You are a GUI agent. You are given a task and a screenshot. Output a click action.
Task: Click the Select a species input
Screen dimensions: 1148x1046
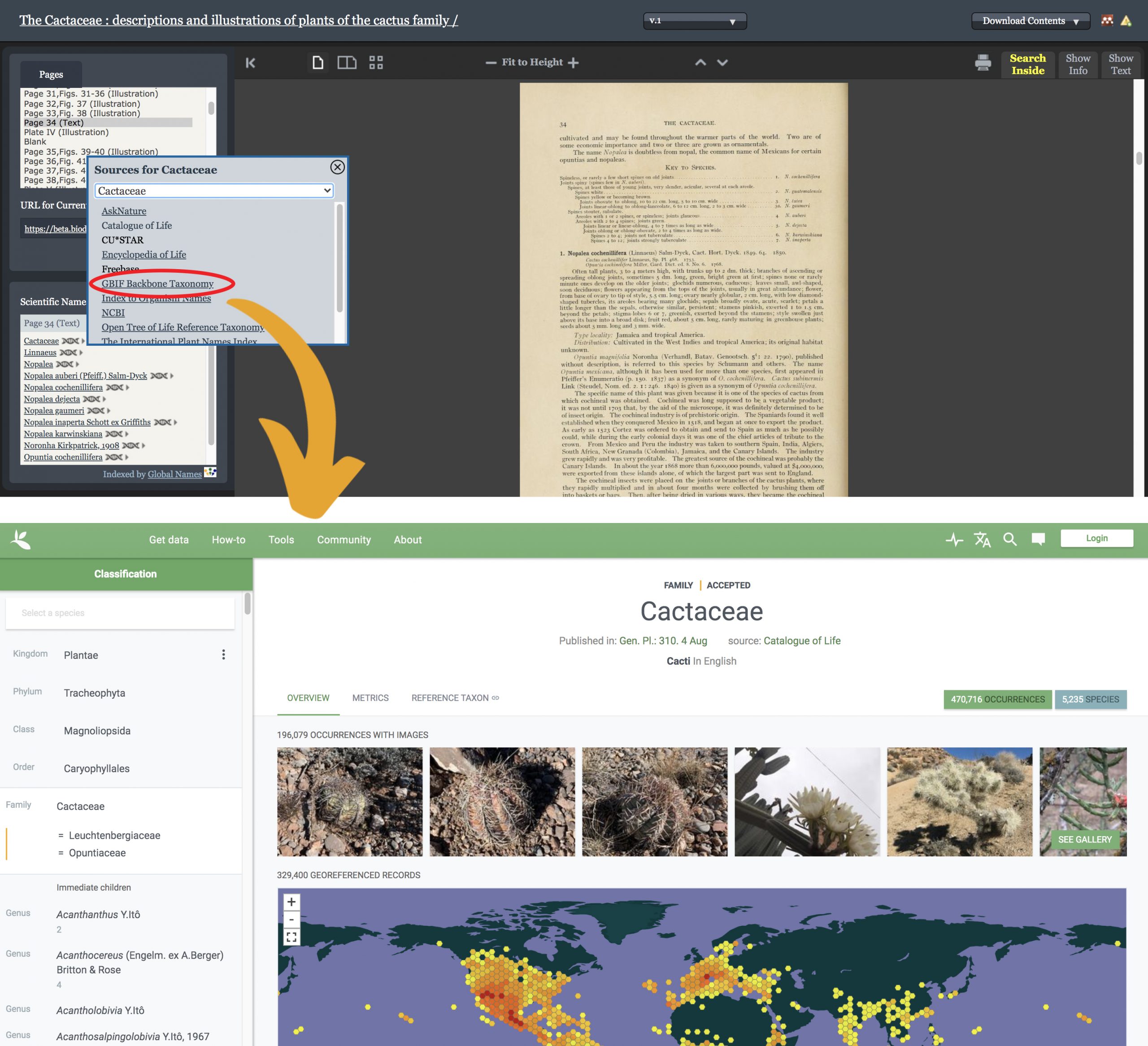point(120,613)
